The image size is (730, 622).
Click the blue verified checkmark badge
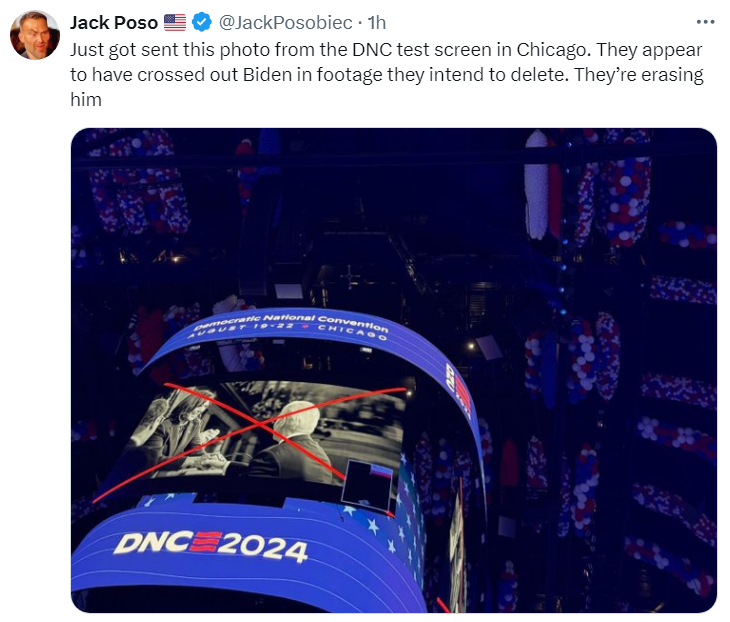[x=202, y=22]
